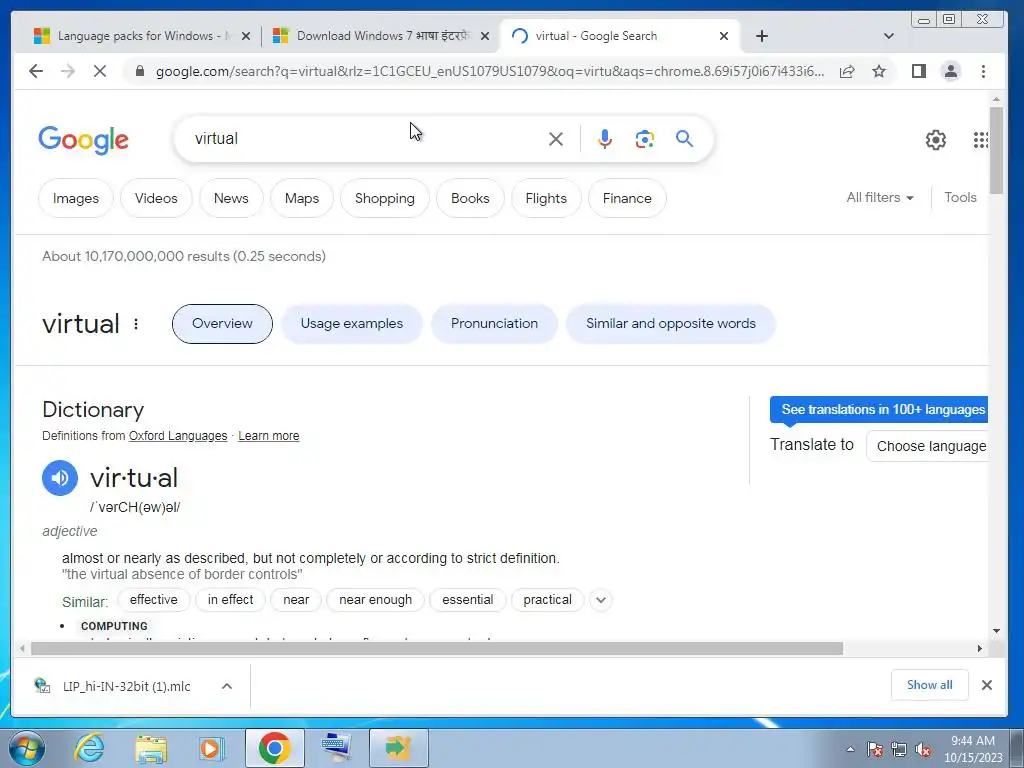Click the magnifying glass search icon

click(684, 138)
